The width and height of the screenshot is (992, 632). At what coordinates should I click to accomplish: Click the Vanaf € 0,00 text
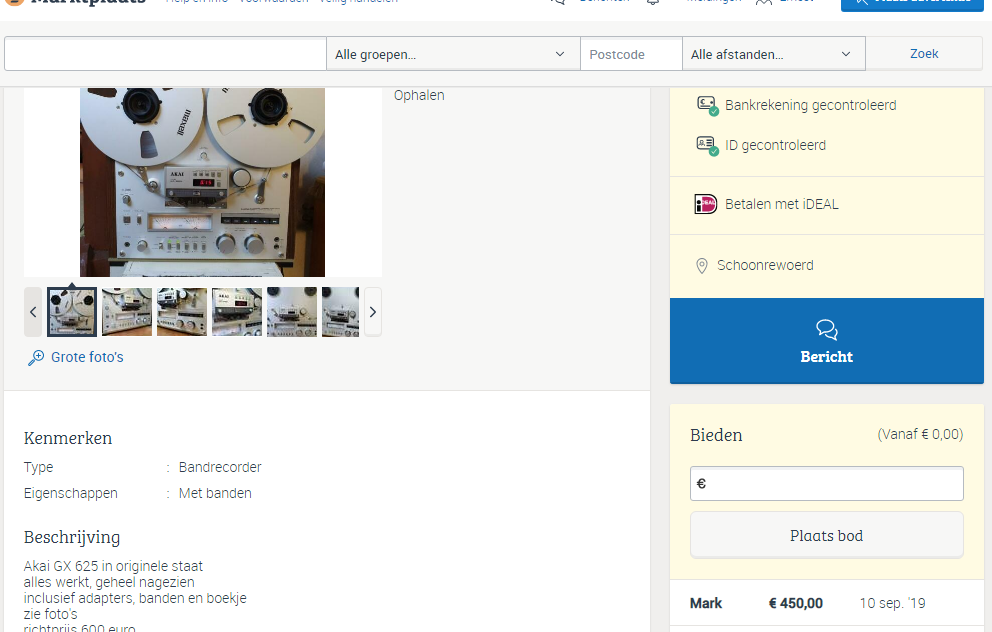(x=920, y=435)
